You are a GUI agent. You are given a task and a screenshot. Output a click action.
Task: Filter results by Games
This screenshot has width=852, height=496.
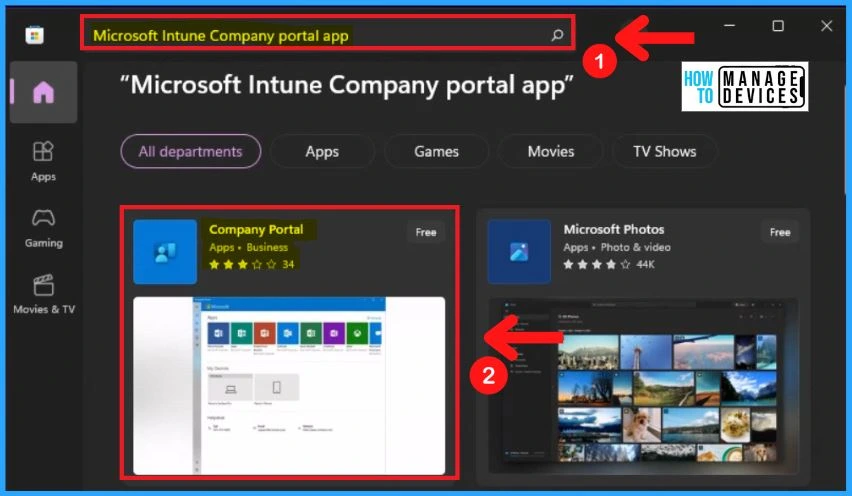[436, 152]
